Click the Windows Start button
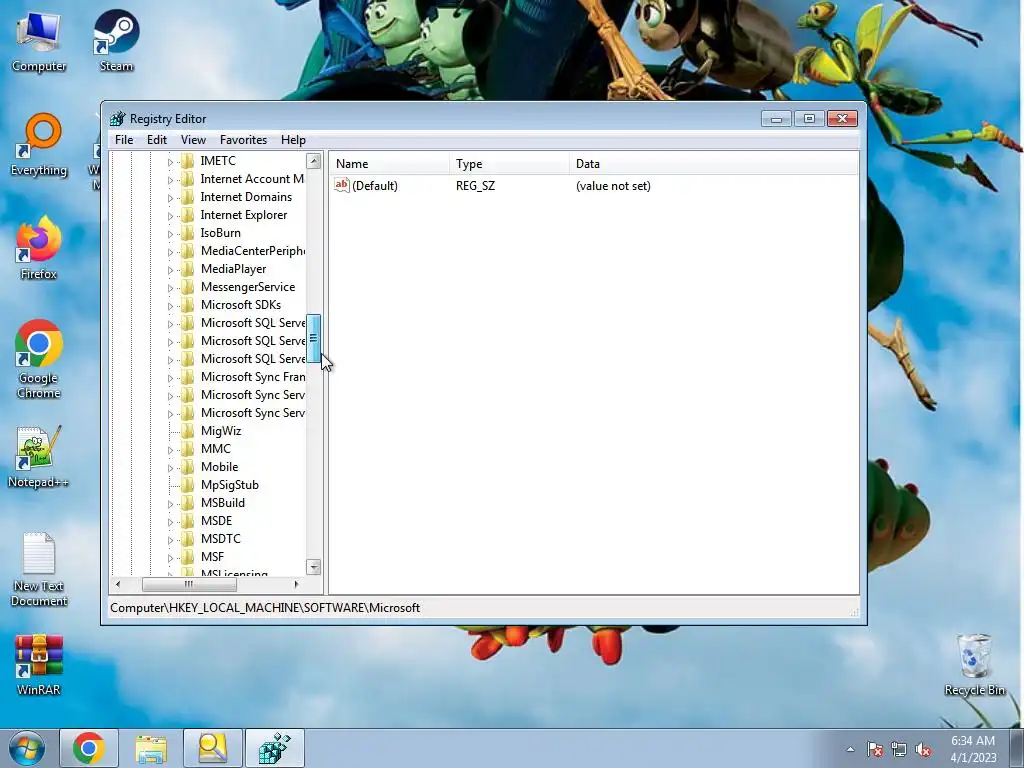Image resolution: width=1024 pixels, height=768 pixels. pos(27,748)
